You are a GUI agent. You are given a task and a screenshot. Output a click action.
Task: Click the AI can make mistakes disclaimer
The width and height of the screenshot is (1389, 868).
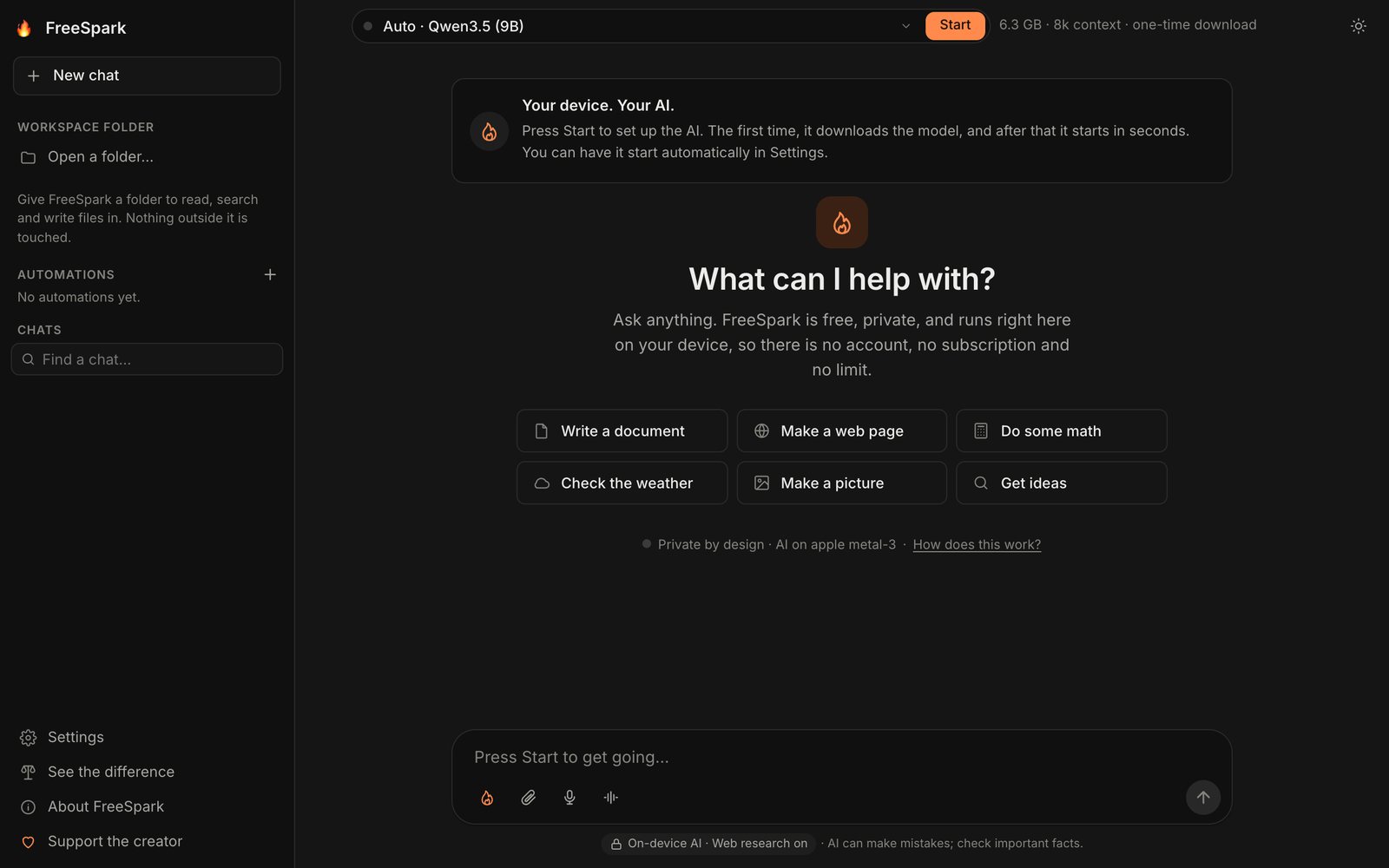[x=955, y=843]
